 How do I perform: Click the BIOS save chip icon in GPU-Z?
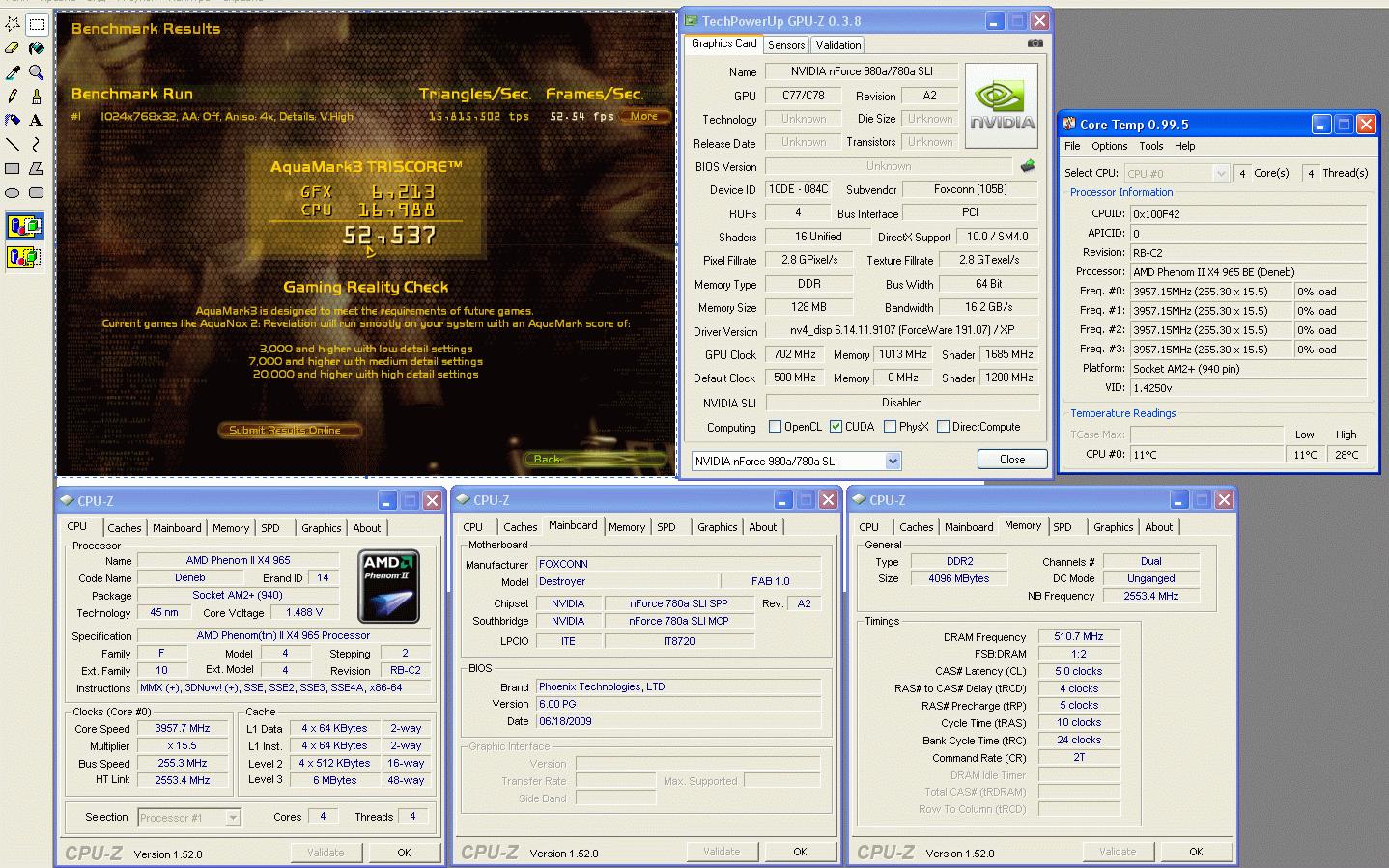[x=1028, y=166]
